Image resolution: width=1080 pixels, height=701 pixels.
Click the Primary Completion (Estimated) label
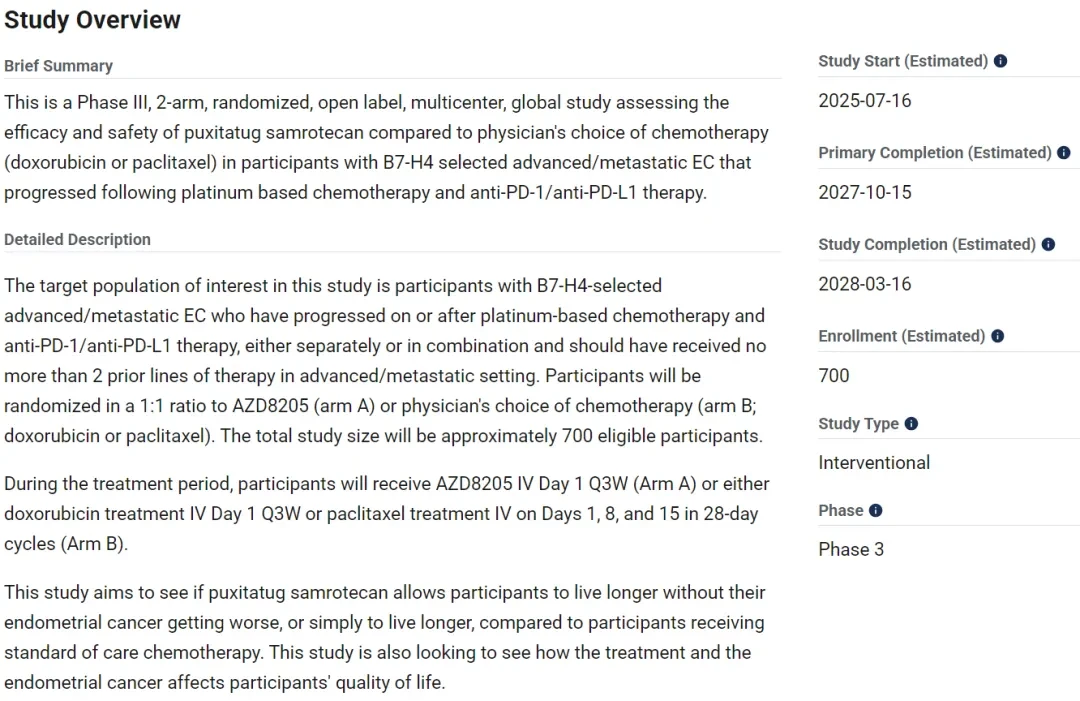(935, 153)
